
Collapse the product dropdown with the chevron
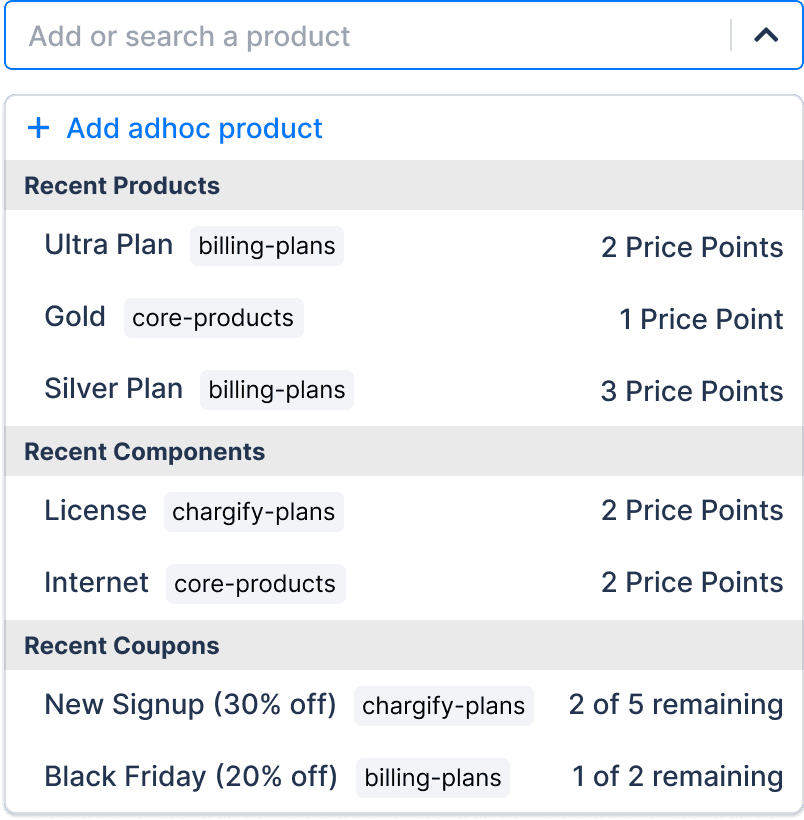coord(766,36)
